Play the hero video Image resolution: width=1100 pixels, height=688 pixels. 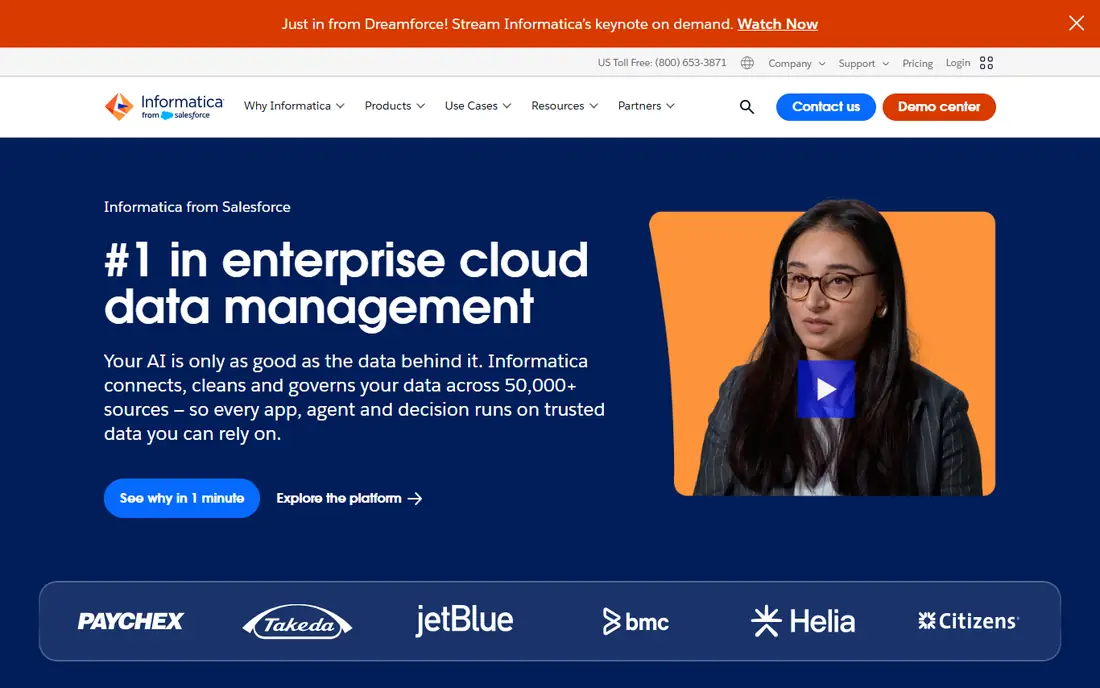click(x=826, y=389)
